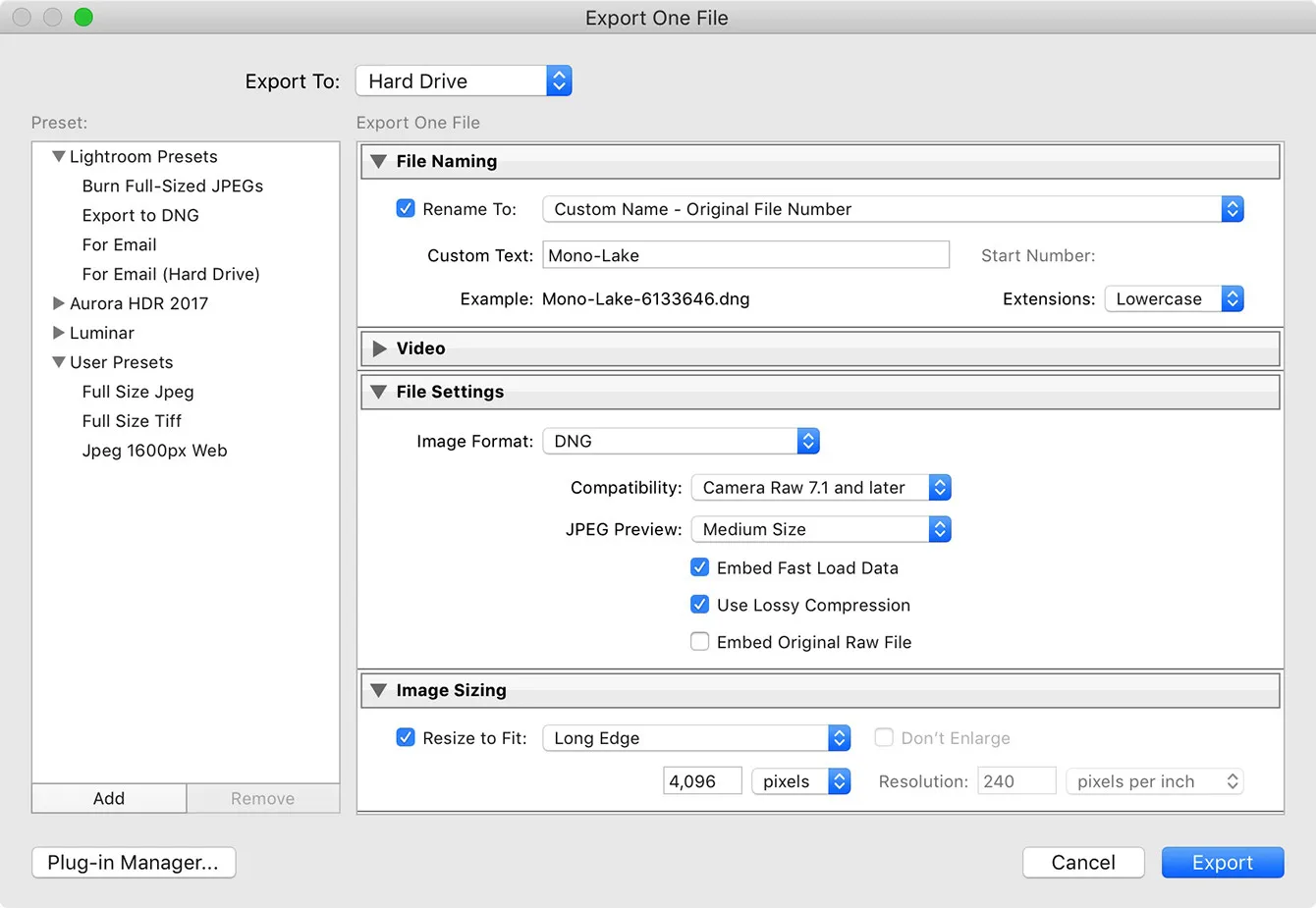The height and width of the screenshot is (908, 1316).
Task: Expand the Video section triangle
Action: coord(379,348)
